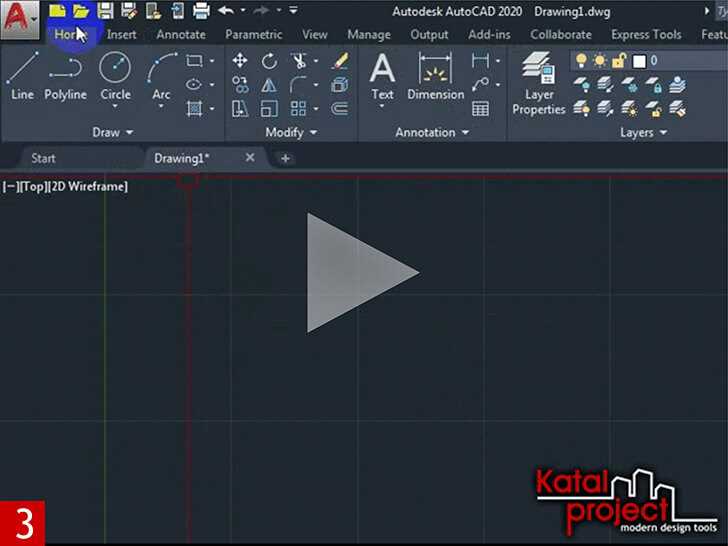
Task: Switch to the Annotate ribbon tab
Action: click(181, 35)
